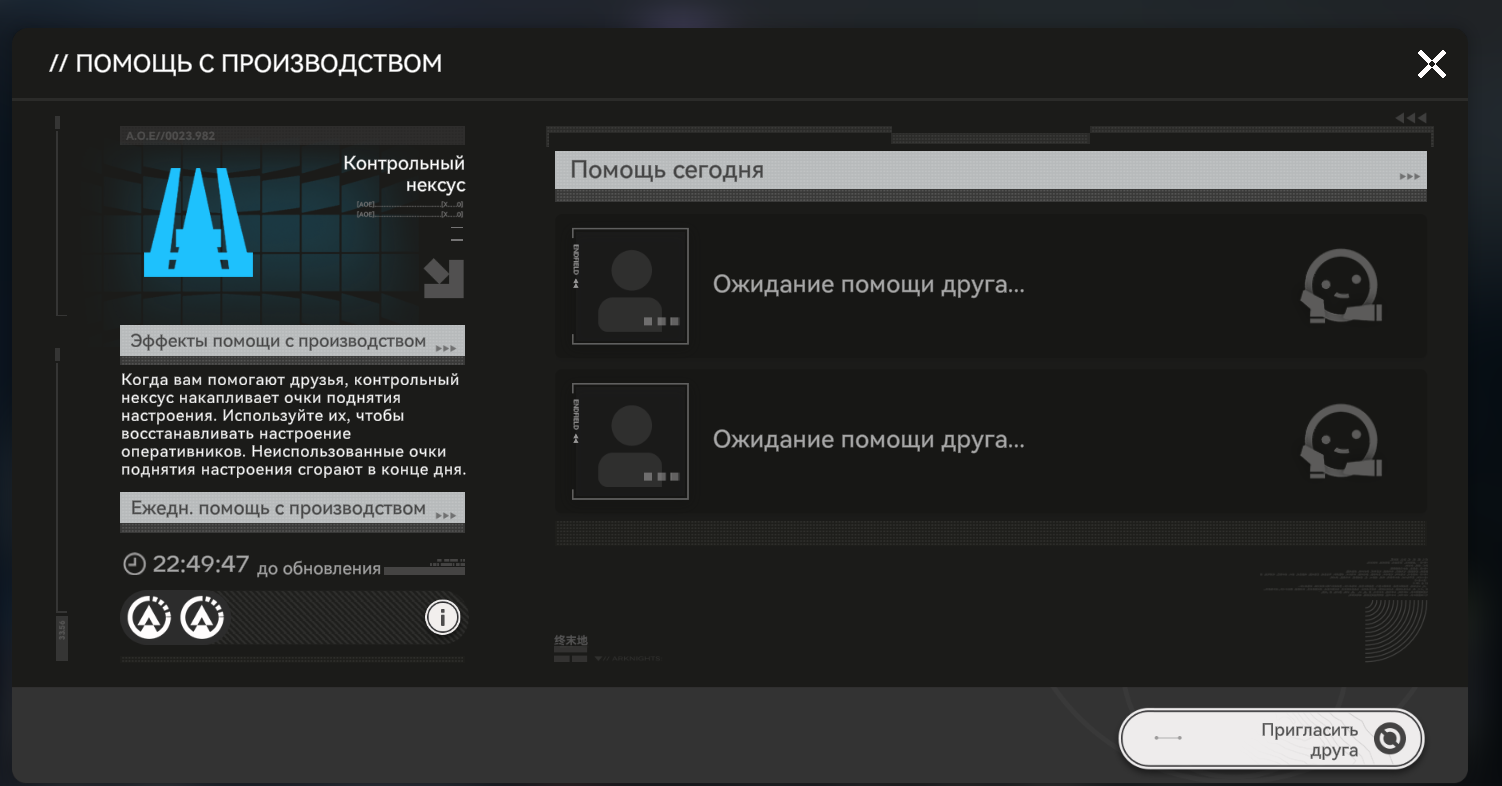This screenshot has height=786, width=1502.
Task: Click the до обновления label
Action: [319, 569]
